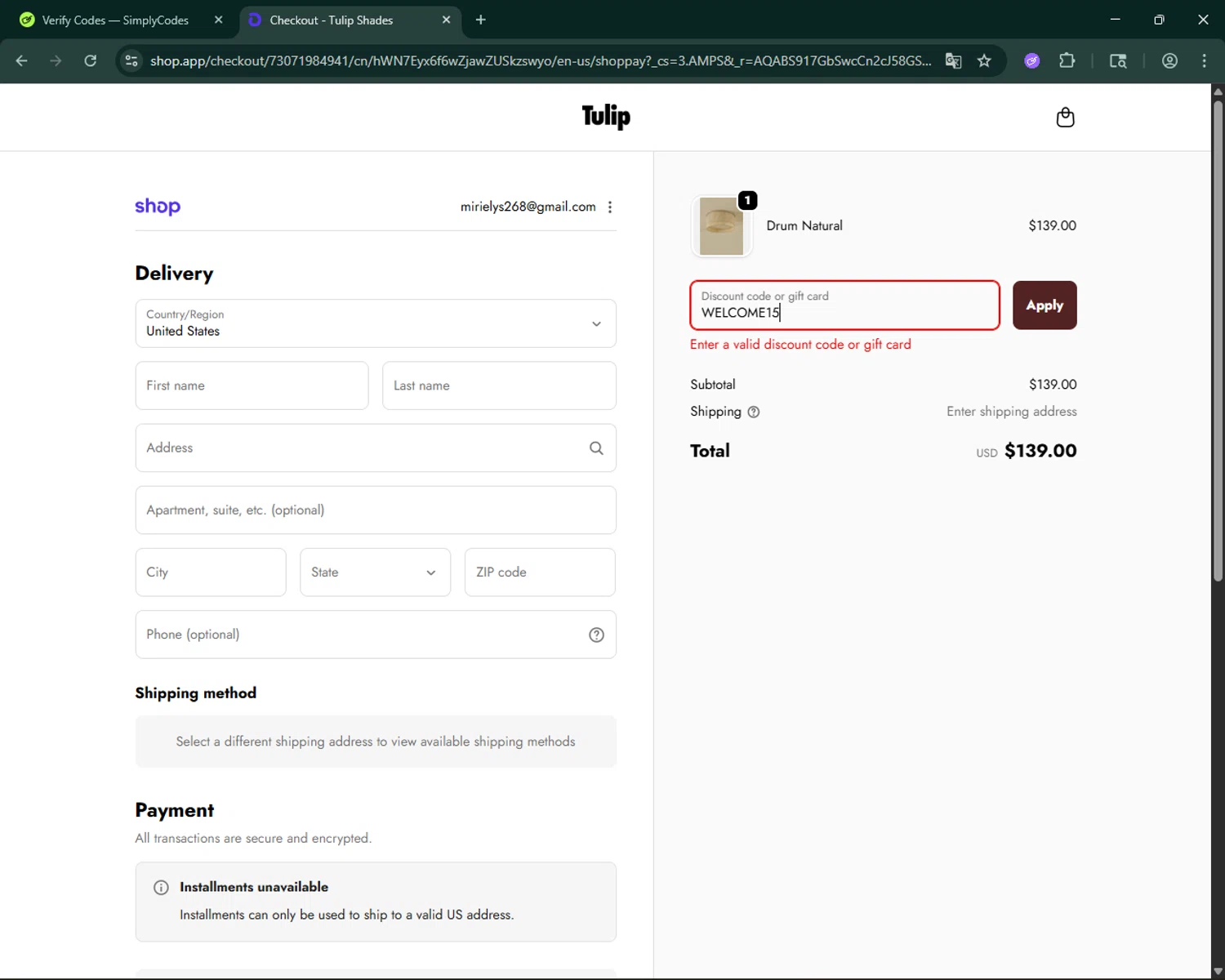
Task: Click the Drum Natural product name
Action: (x=804, y=226)
